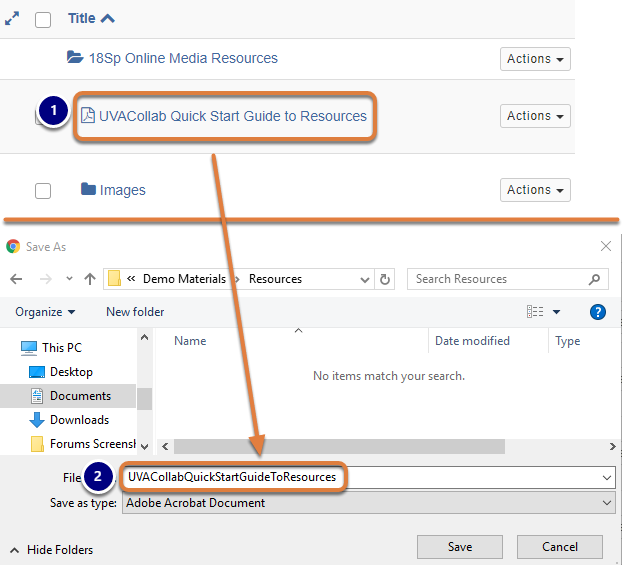Click the Images folder icon
Screen dimensions: 622x565
(x=88, y=189)
